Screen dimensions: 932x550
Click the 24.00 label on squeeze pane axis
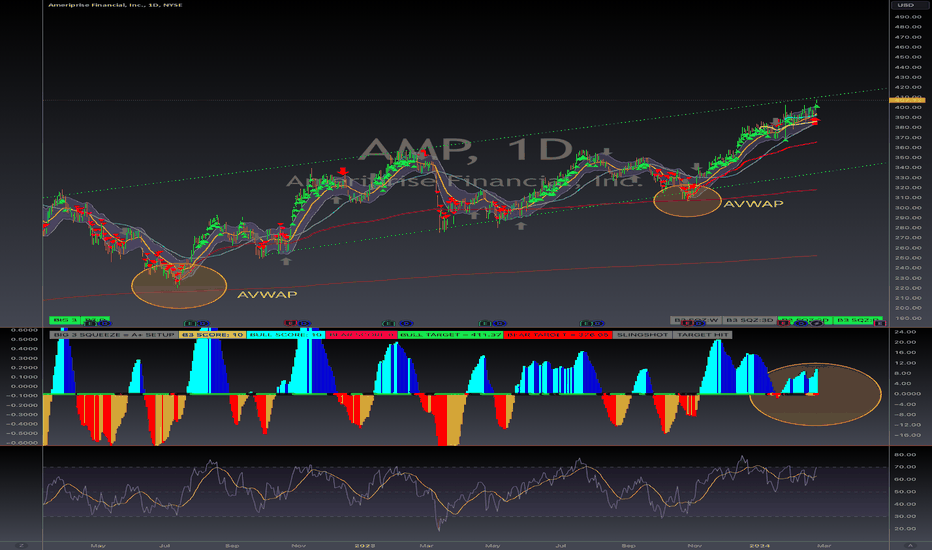[905, 332]
